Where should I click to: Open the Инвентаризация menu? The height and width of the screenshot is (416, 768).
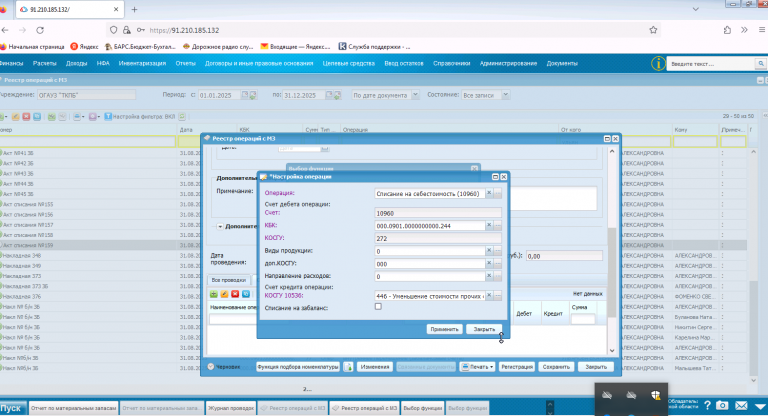coord(142,63)
